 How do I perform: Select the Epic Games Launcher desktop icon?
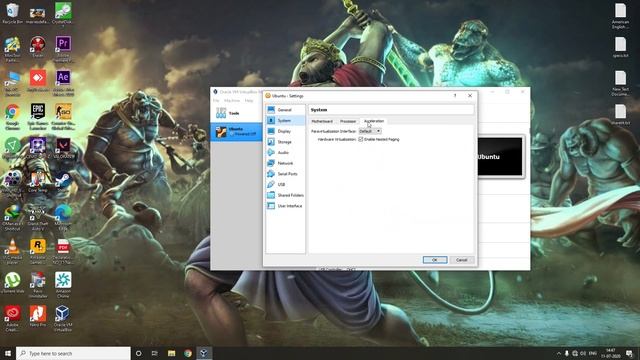coord(38,116)
